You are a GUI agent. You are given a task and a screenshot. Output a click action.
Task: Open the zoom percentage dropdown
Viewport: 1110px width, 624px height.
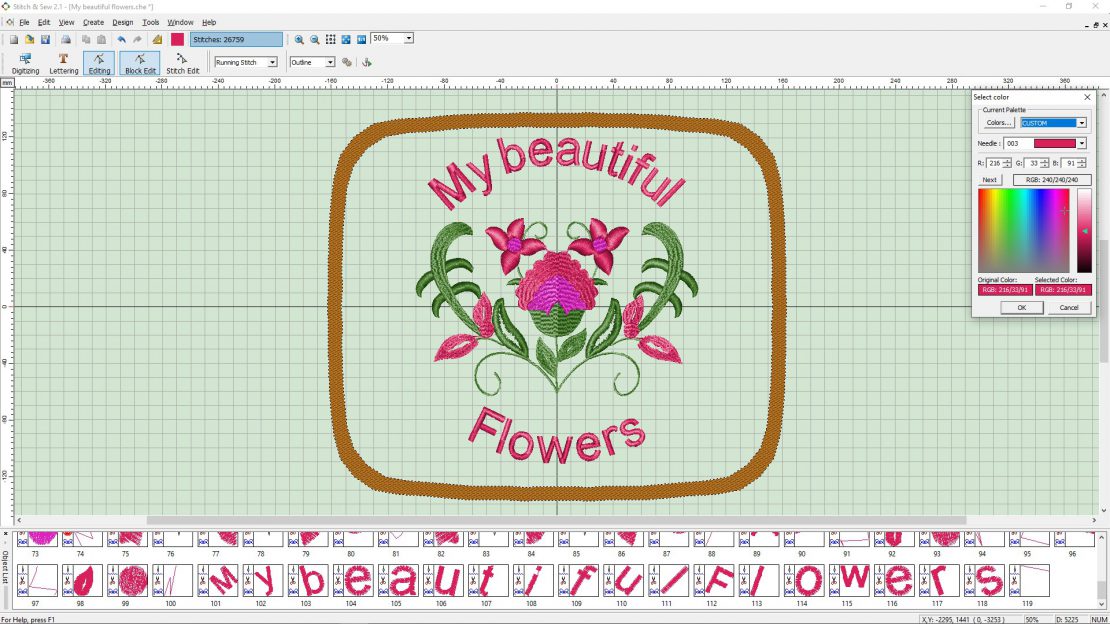pos(408,38)
